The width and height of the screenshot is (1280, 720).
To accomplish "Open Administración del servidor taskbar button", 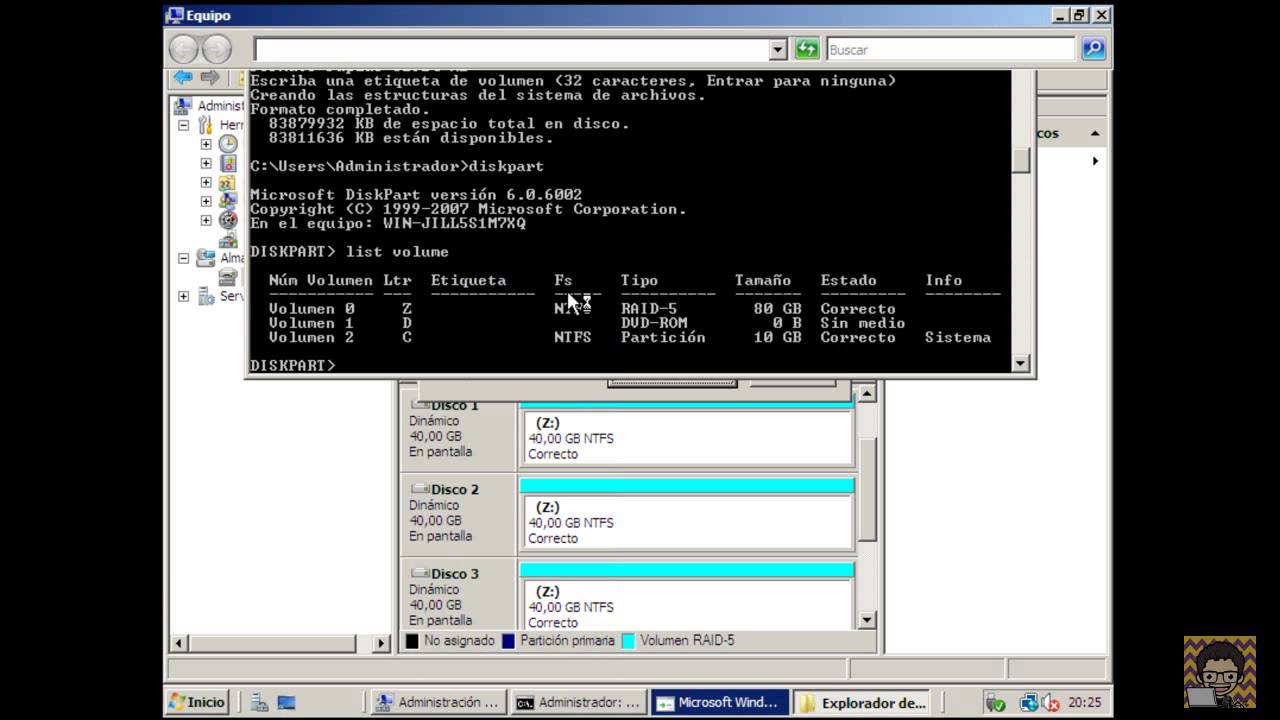I will (438, 703).
